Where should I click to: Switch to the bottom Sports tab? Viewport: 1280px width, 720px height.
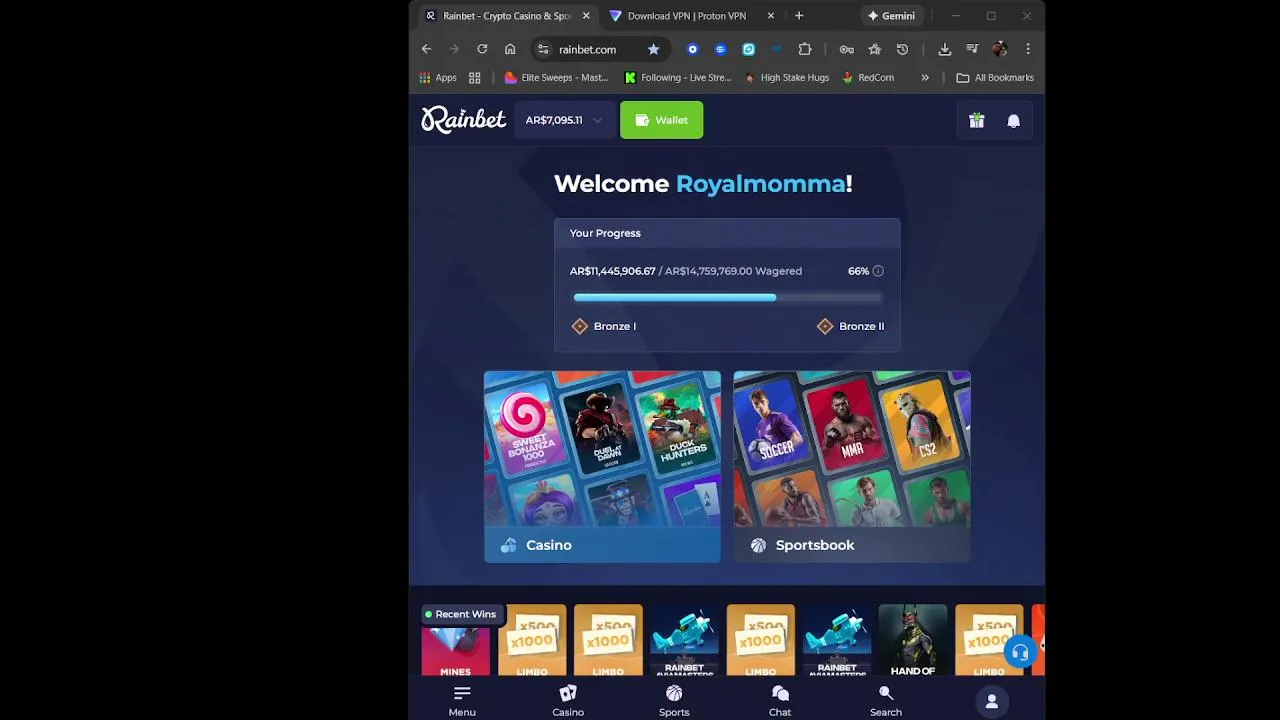pos(674,701)
